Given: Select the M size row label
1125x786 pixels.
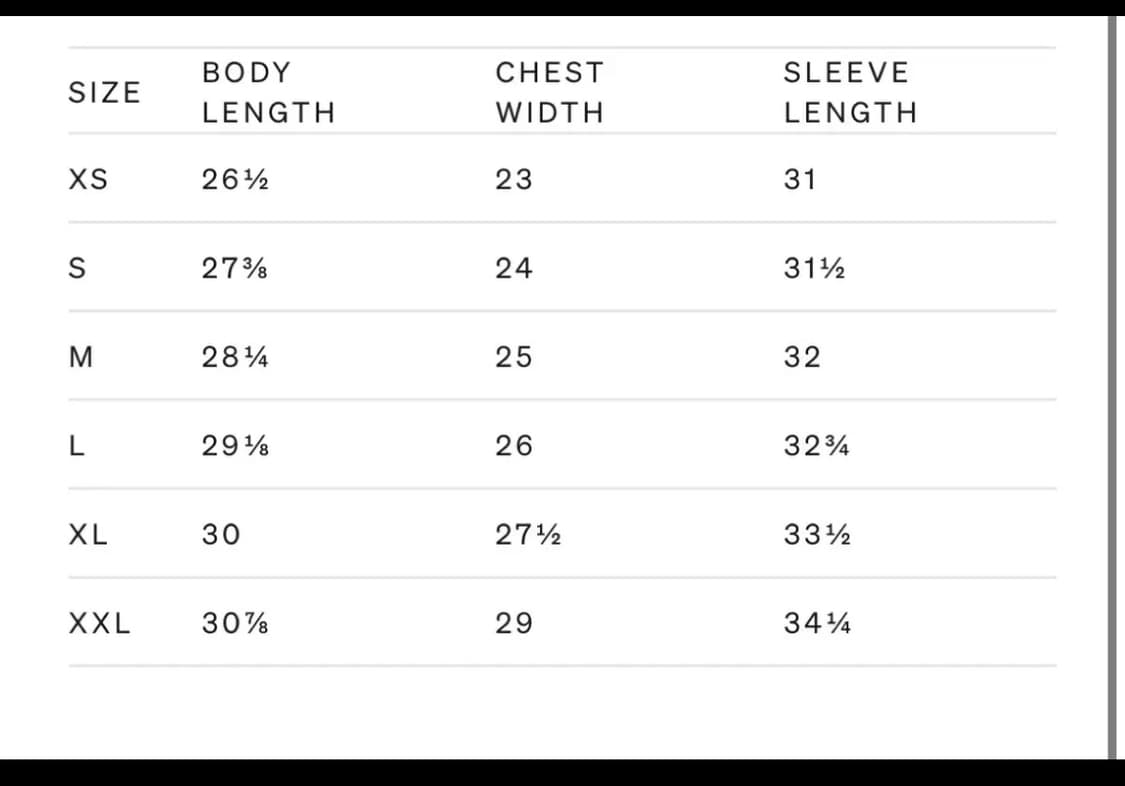Looking at the screenshot, I should coord(80,357).
